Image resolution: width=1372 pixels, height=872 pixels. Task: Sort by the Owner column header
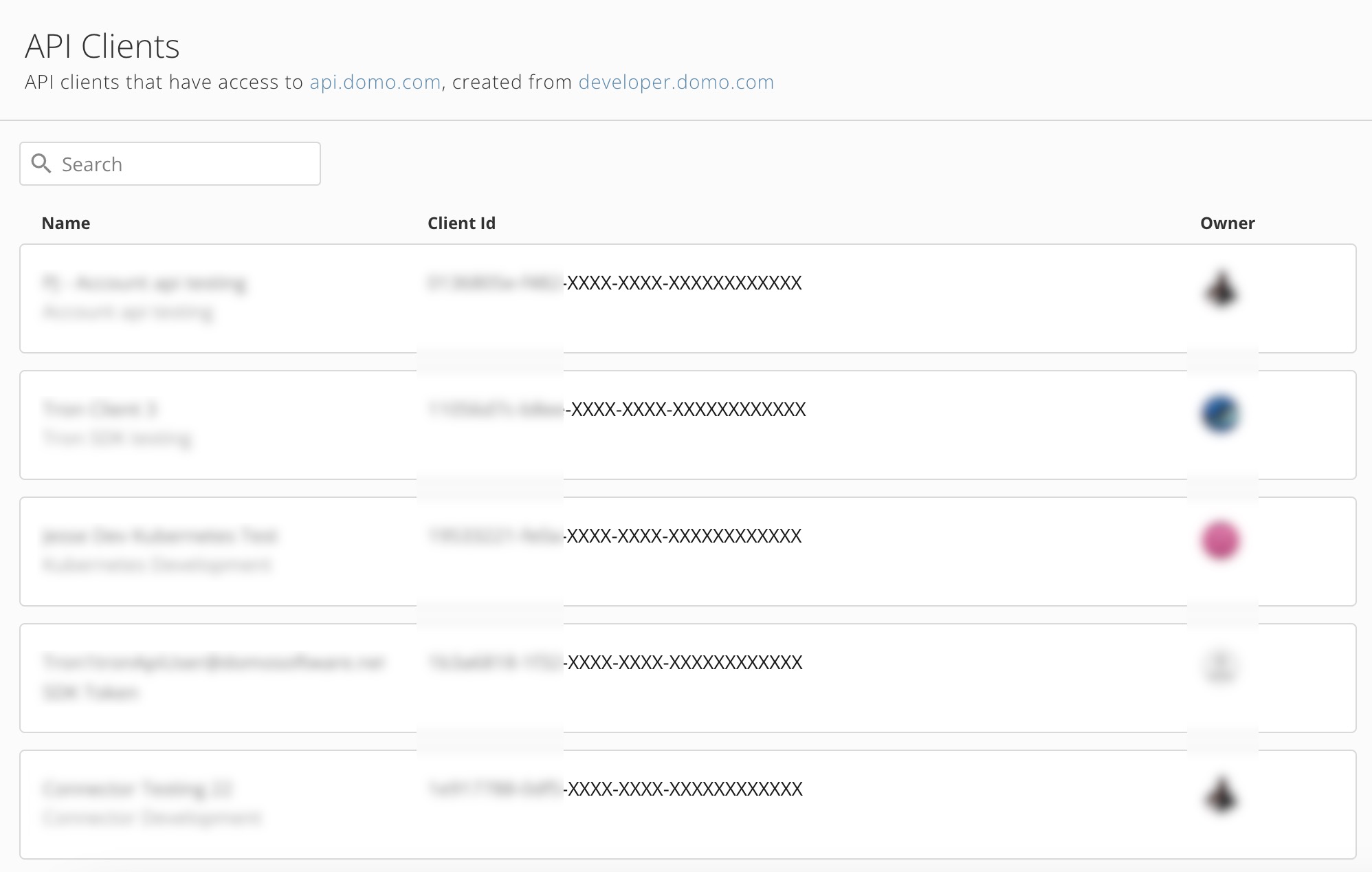coord(1228,223)
